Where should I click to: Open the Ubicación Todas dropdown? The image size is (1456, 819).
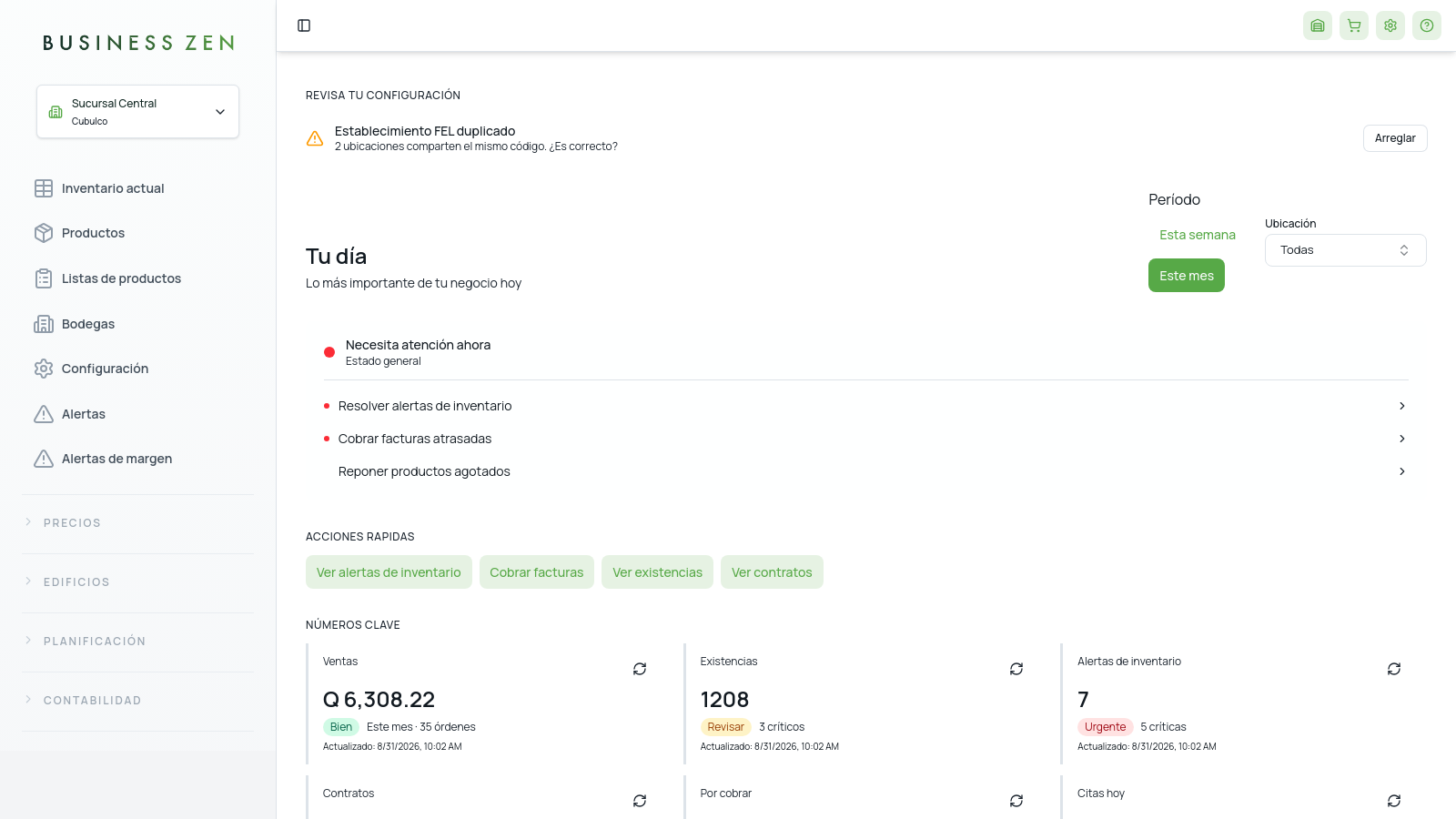(1345, 250)
